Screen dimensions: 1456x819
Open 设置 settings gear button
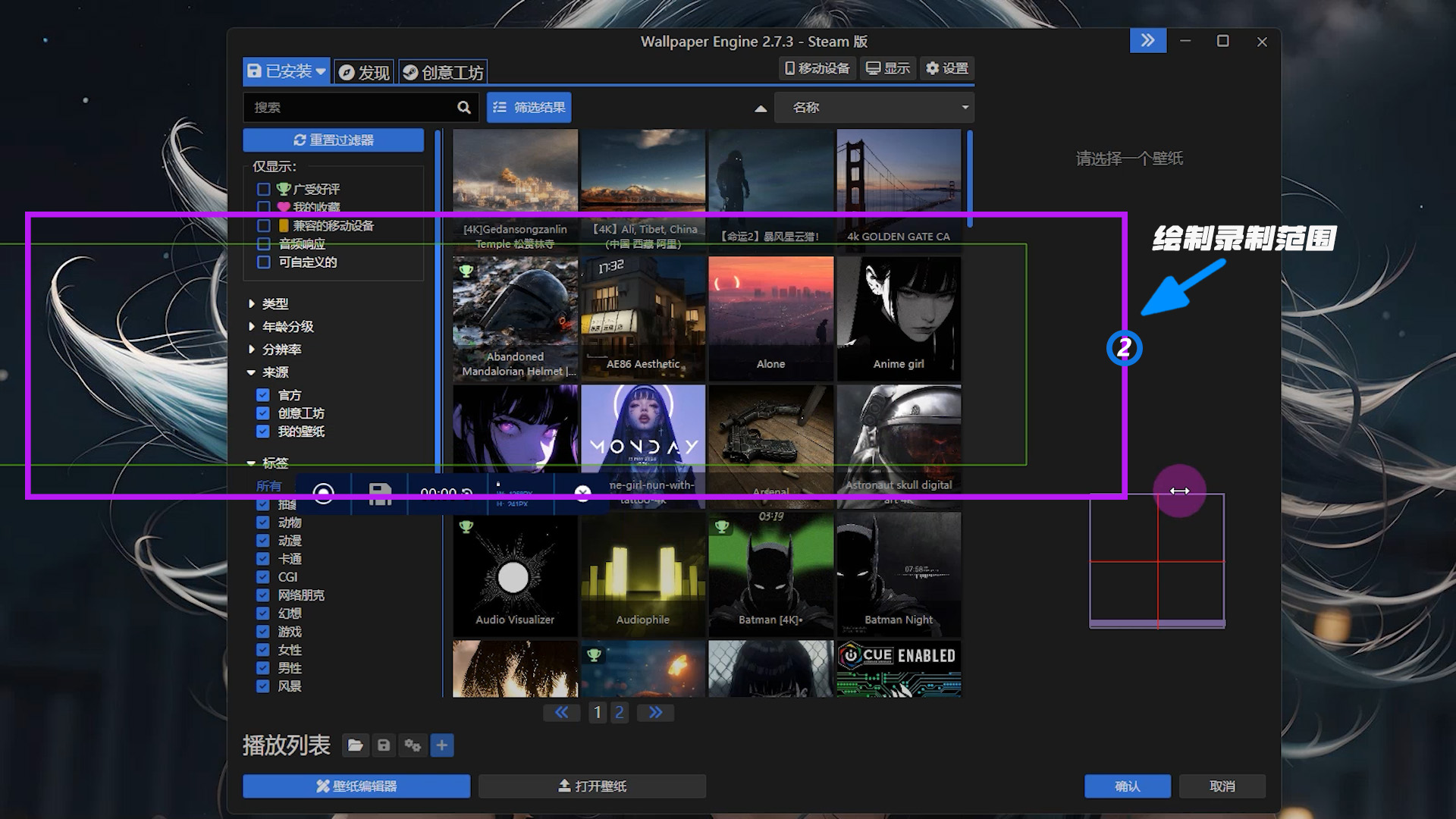pos(947,68)
